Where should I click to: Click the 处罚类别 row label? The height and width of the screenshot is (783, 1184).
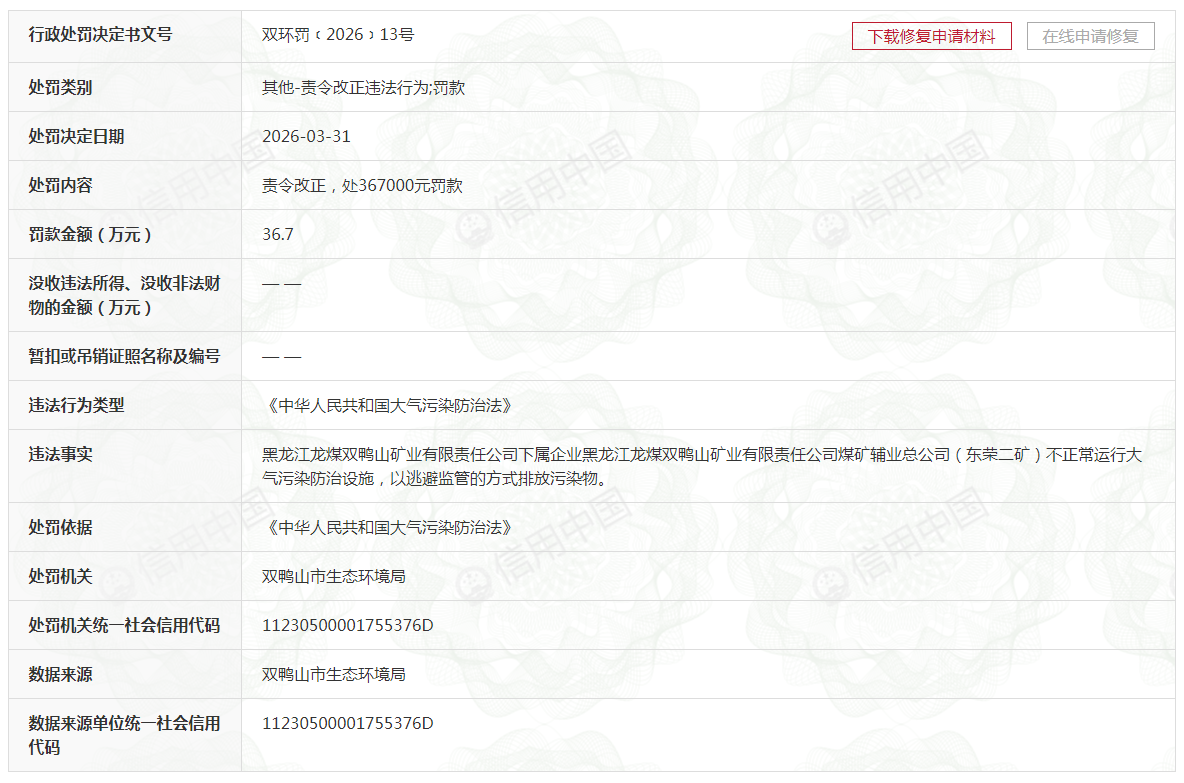(x=60, y=87)
